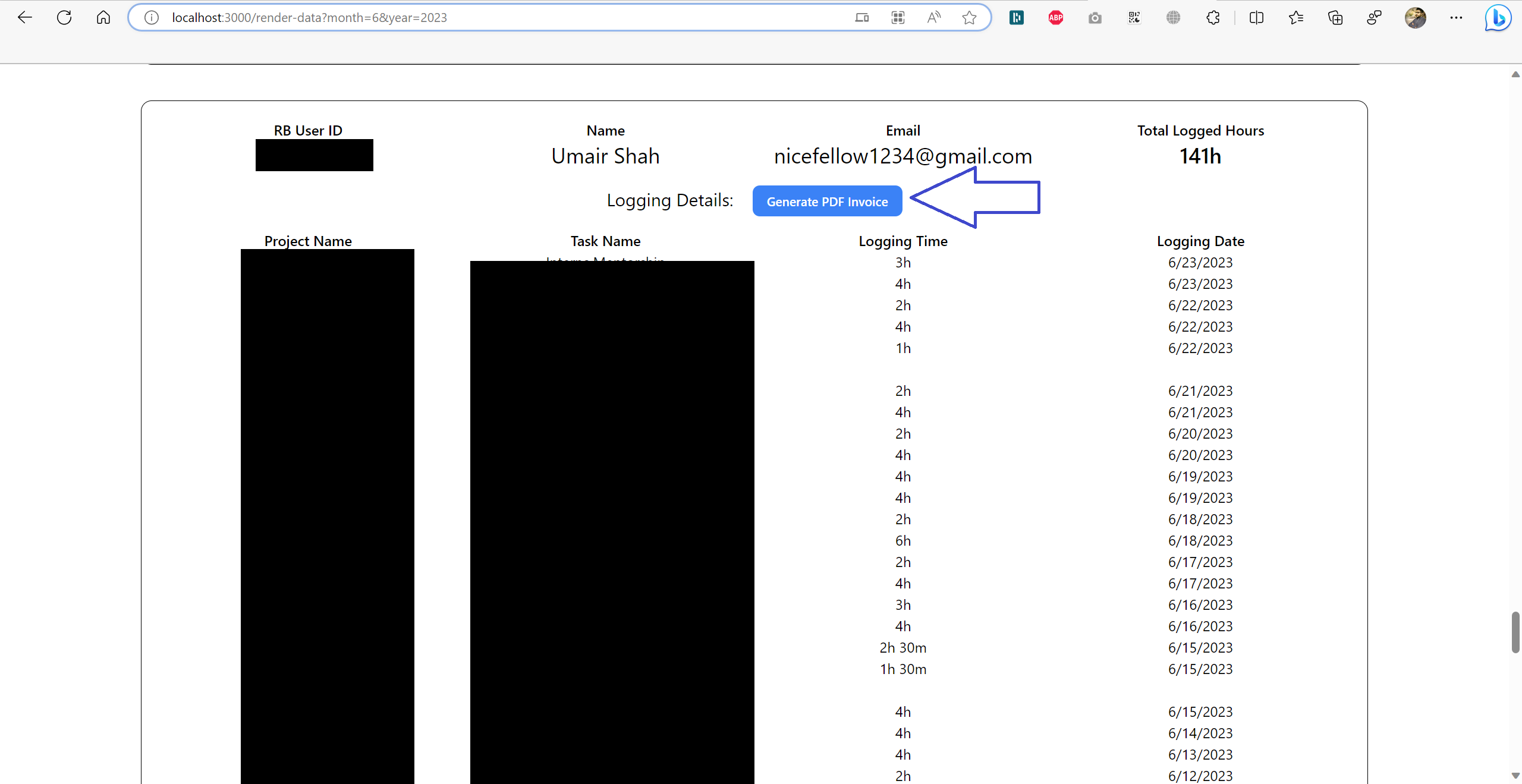
Task: Click the QR code extension icon
Action: click(x=1134, y=17)
